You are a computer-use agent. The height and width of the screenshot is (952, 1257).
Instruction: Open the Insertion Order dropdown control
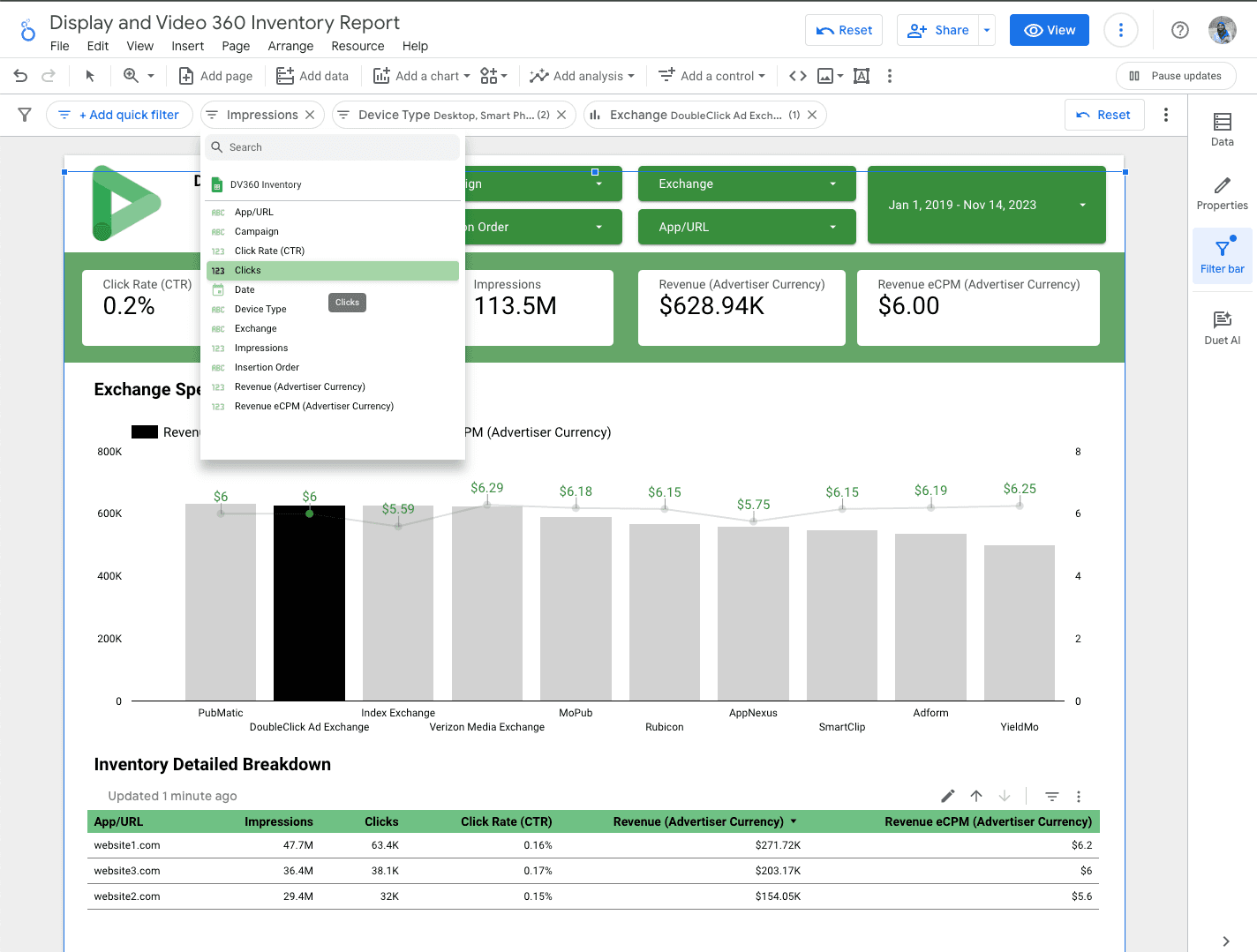[x=543, y=227]
